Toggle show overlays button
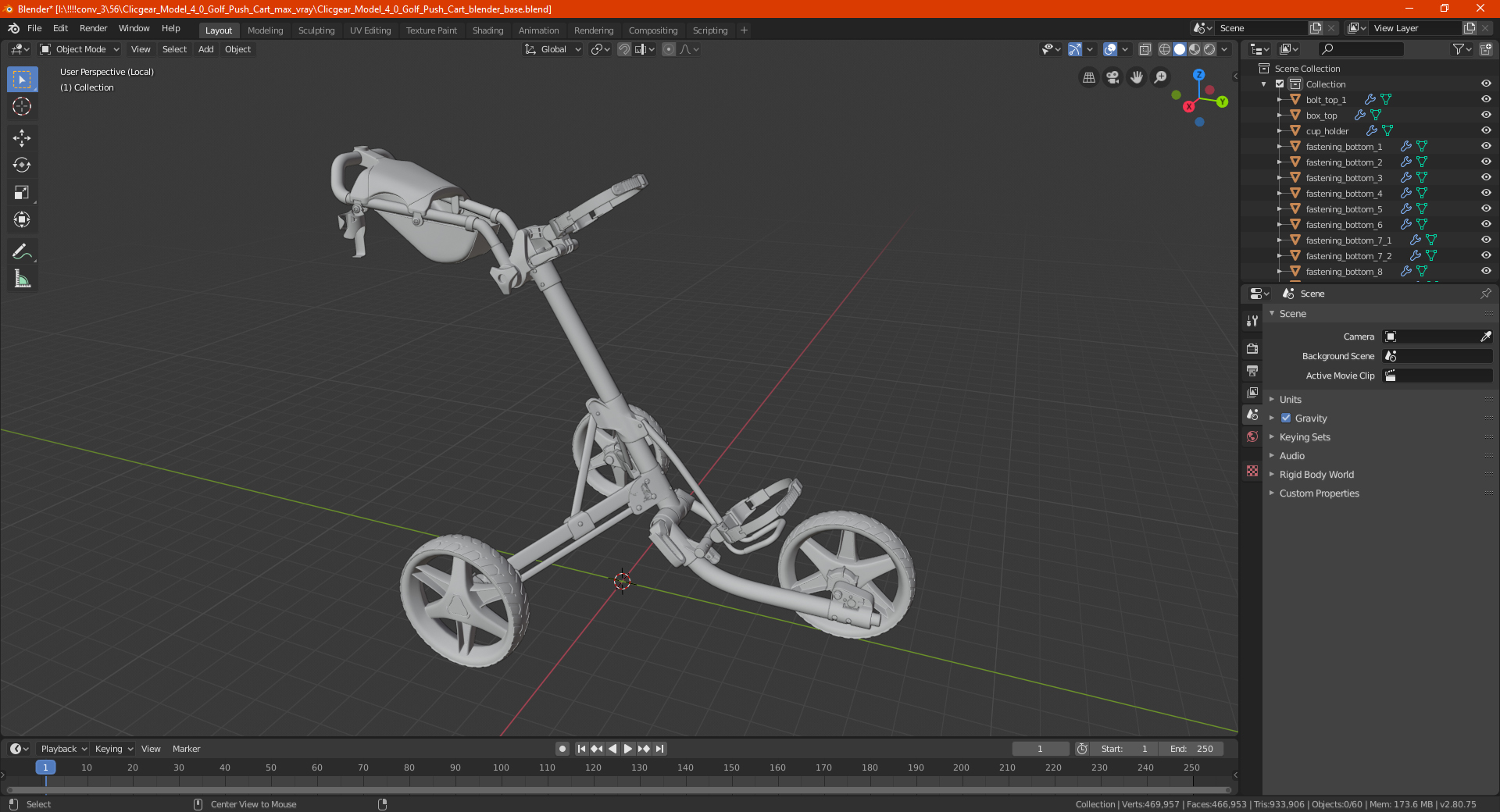1500x812 pixels. click(x=1110, y=49)
